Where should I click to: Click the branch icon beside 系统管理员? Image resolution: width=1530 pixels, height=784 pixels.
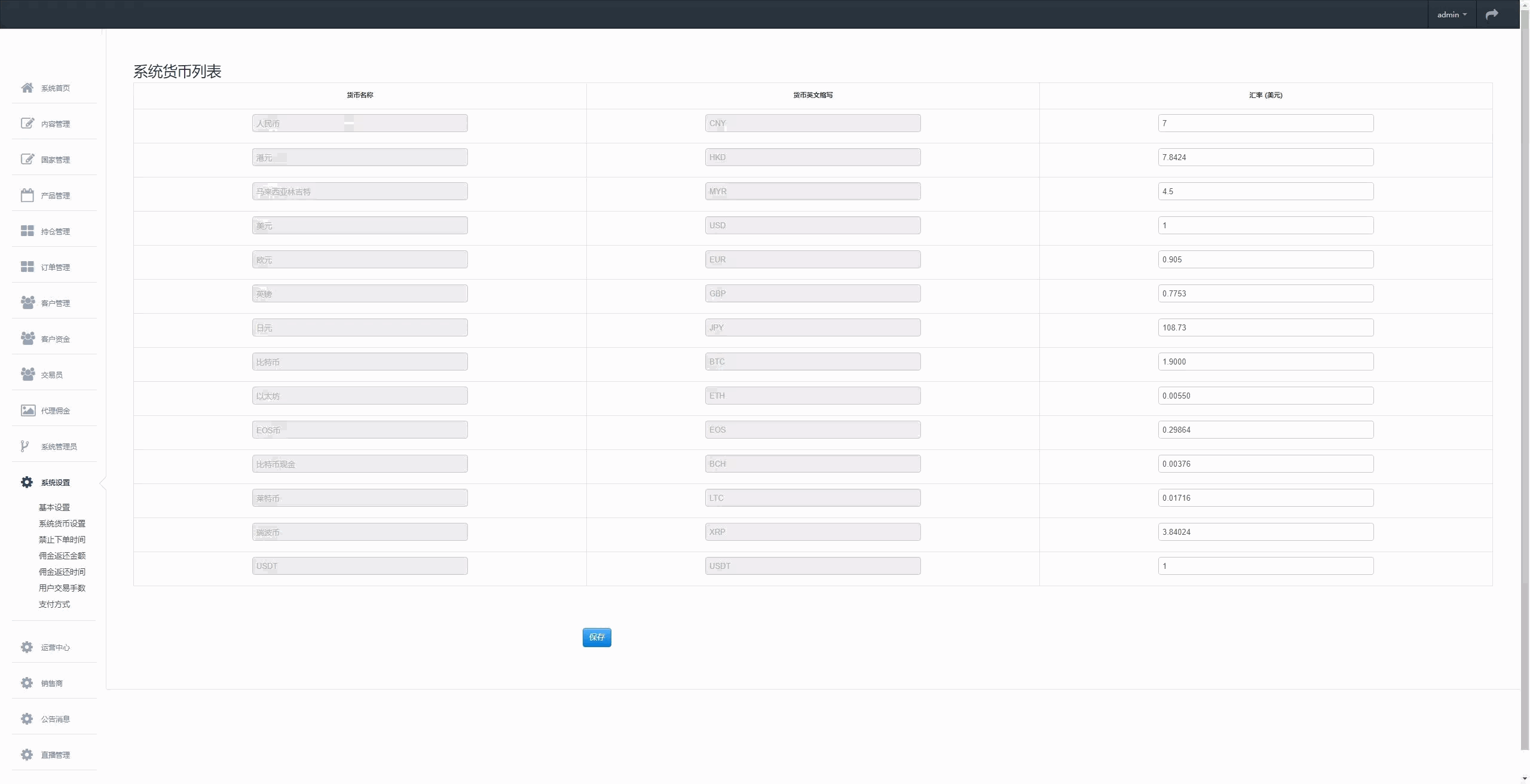pos(25,446)
